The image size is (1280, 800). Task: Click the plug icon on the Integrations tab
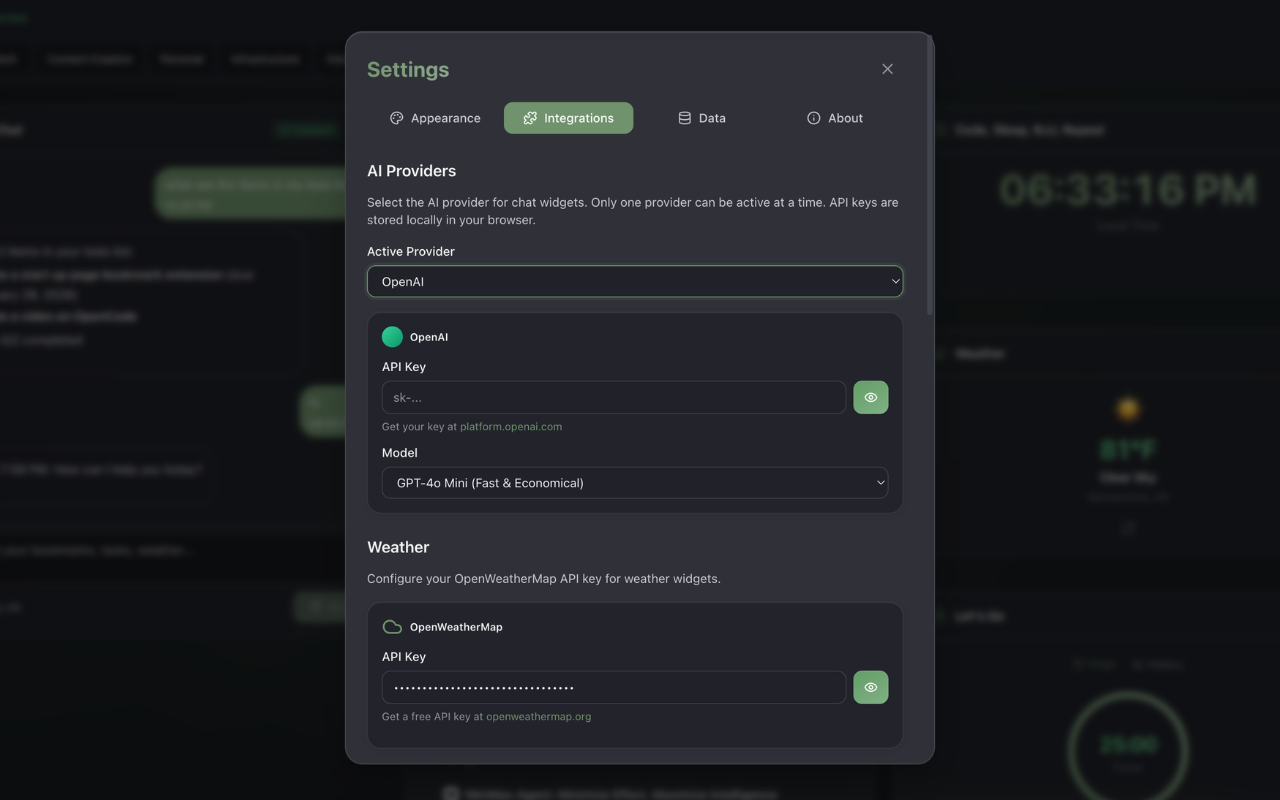tap(529, 118)
